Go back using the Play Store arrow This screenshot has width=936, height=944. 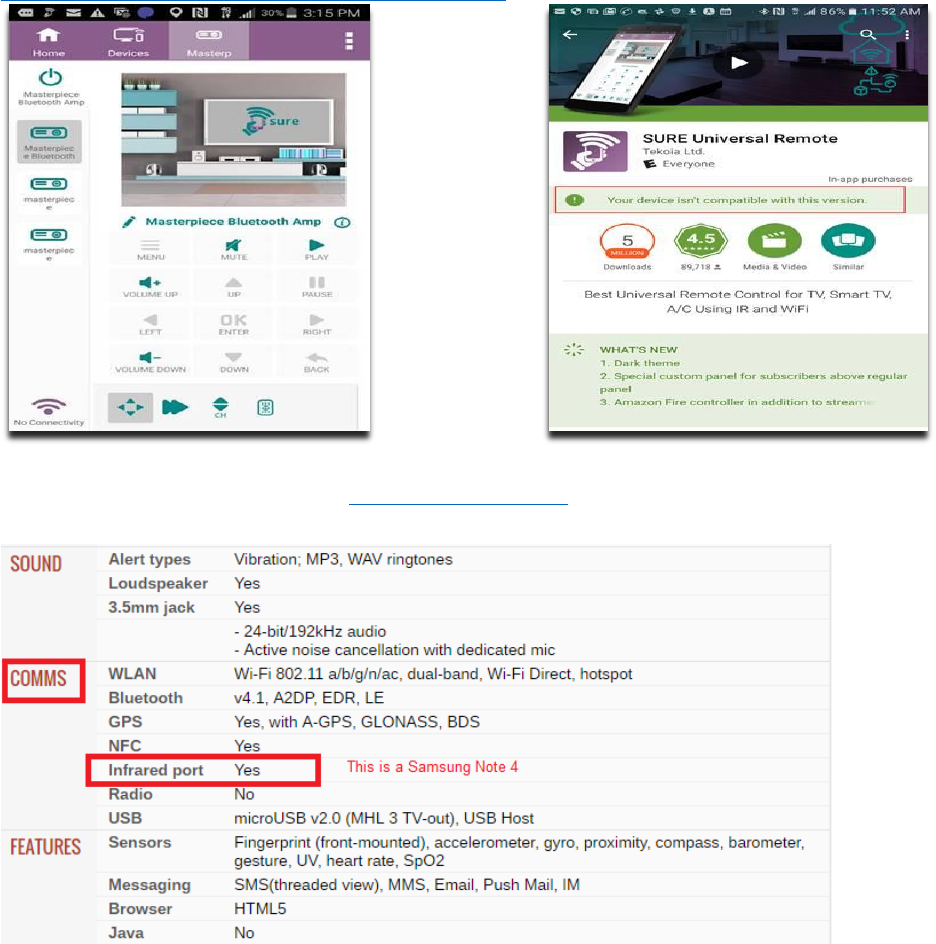pyautogui.click(x=569, y=34)
